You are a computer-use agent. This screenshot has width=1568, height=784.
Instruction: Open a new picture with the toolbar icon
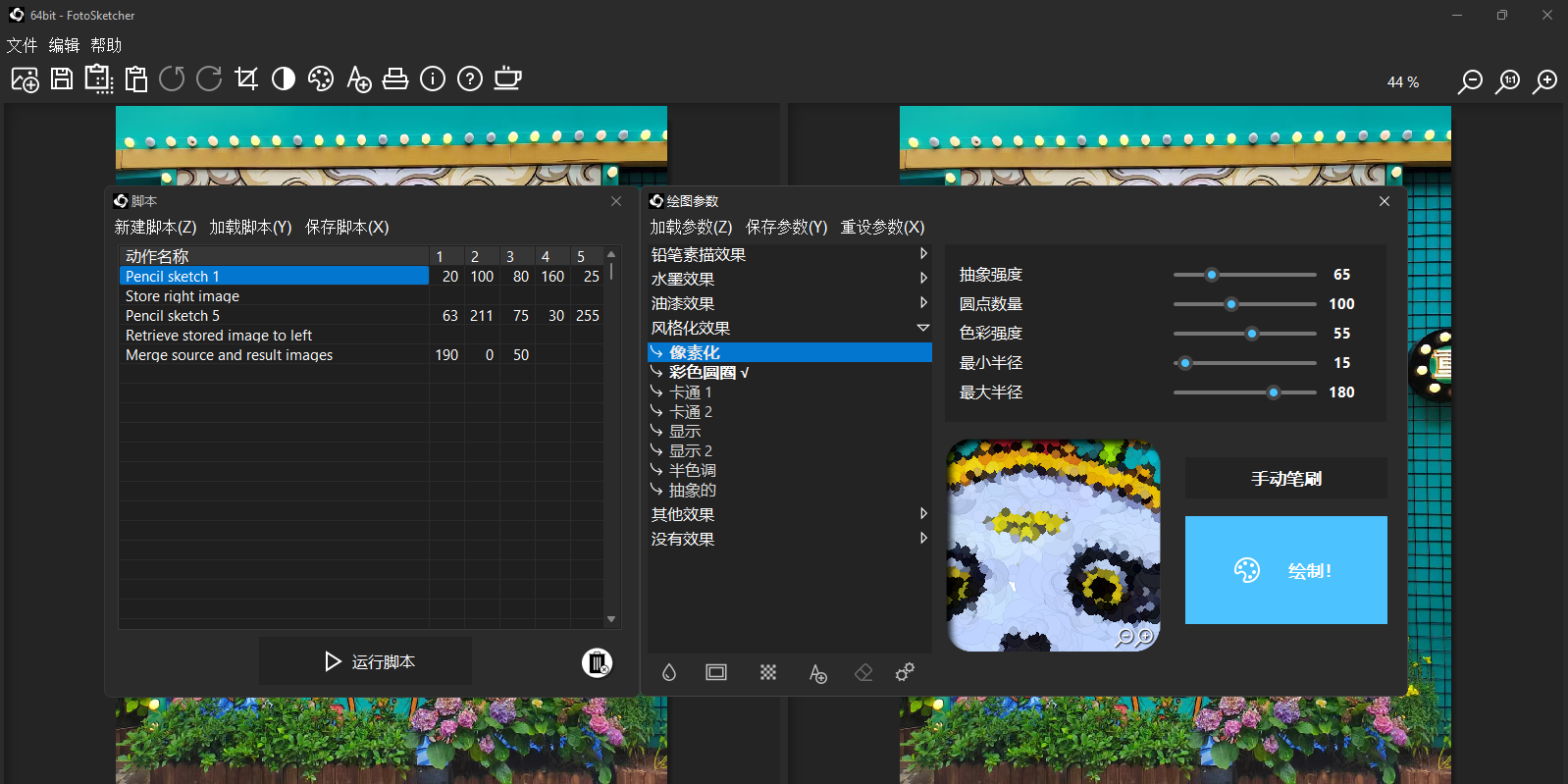[x=25, y=79]
